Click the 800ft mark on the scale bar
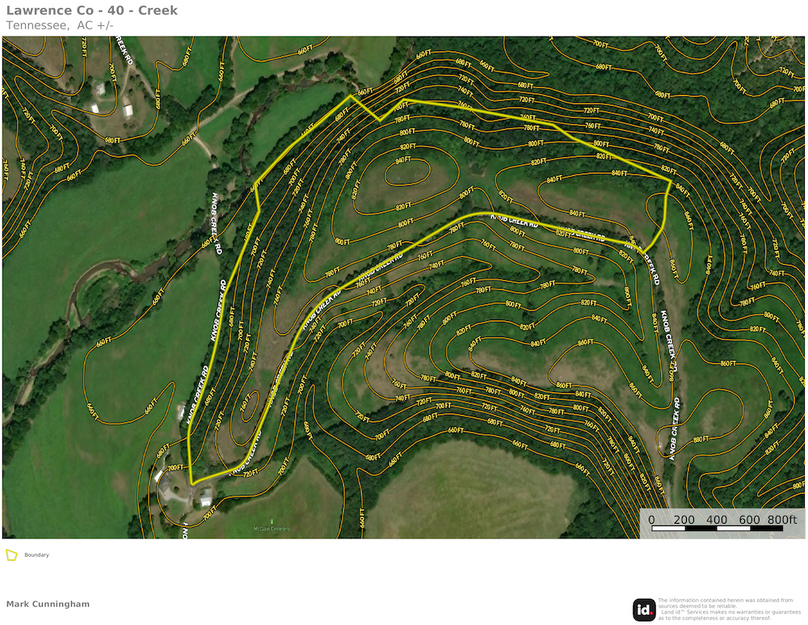 click(783, 519)
